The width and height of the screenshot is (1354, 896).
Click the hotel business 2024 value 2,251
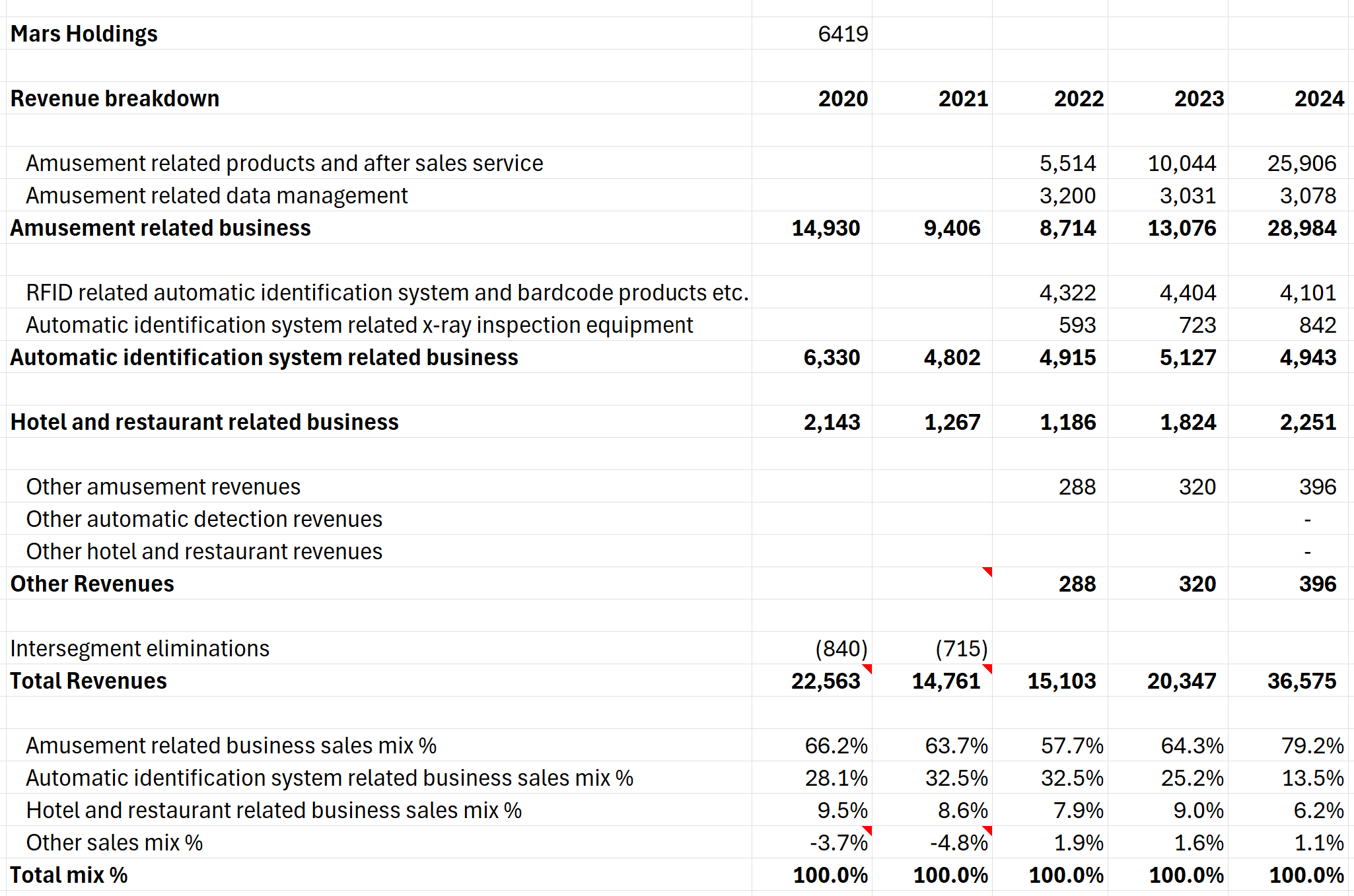pyautogui.click(x=1308, y=422)
